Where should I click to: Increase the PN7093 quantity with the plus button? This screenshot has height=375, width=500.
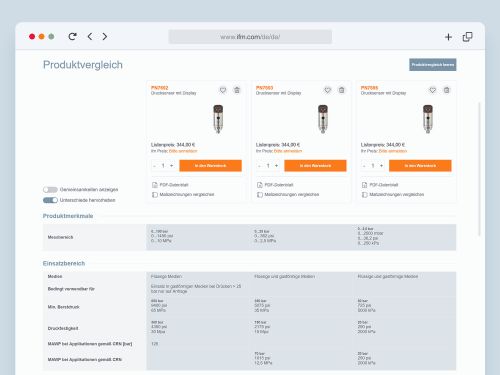click(276, 166)
